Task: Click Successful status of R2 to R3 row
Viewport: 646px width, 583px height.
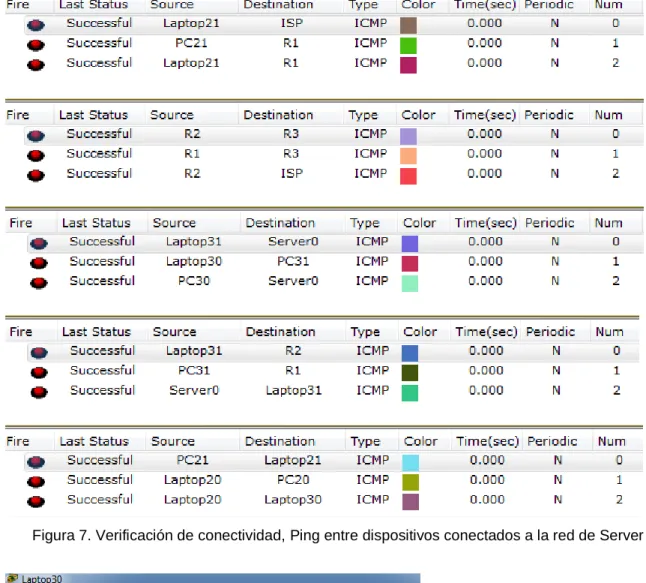Action: pos(99,133)
